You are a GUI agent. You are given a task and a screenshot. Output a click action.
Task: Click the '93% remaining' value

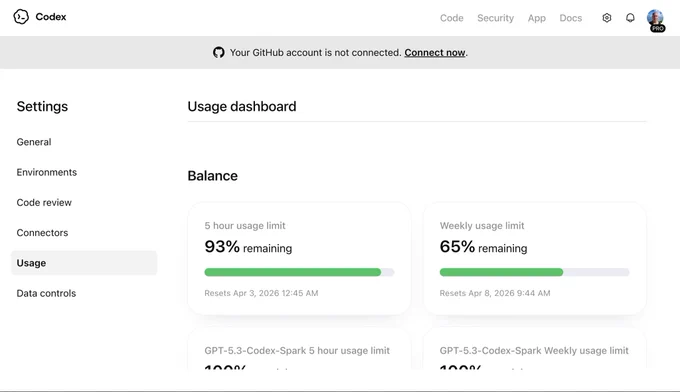click(x=248, y=247)
